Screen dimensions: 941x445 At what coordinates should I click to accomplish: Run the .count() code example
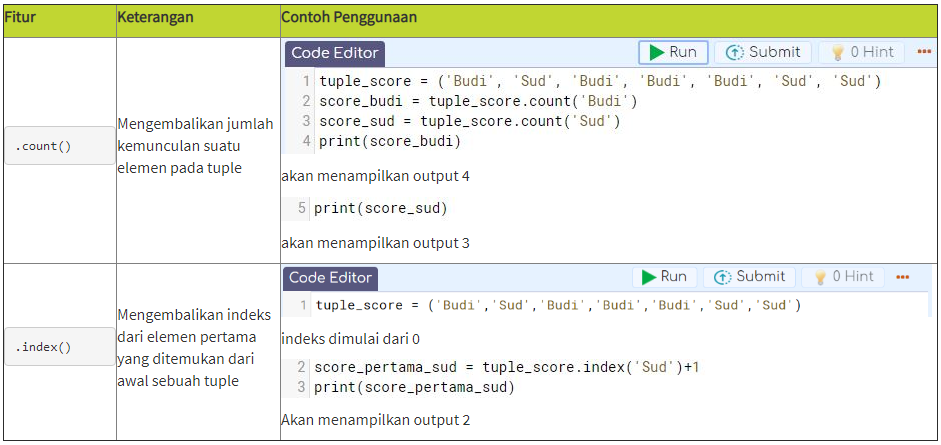(673, 52)
